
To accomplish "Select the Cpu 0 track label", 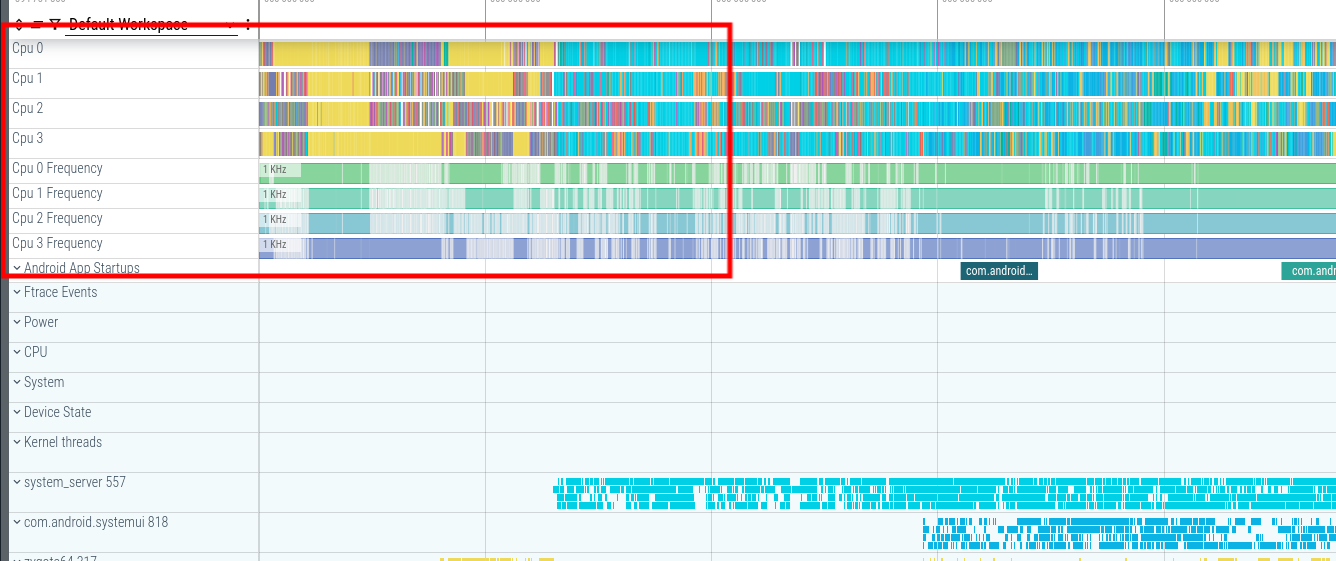I will [x=28, y=48].
